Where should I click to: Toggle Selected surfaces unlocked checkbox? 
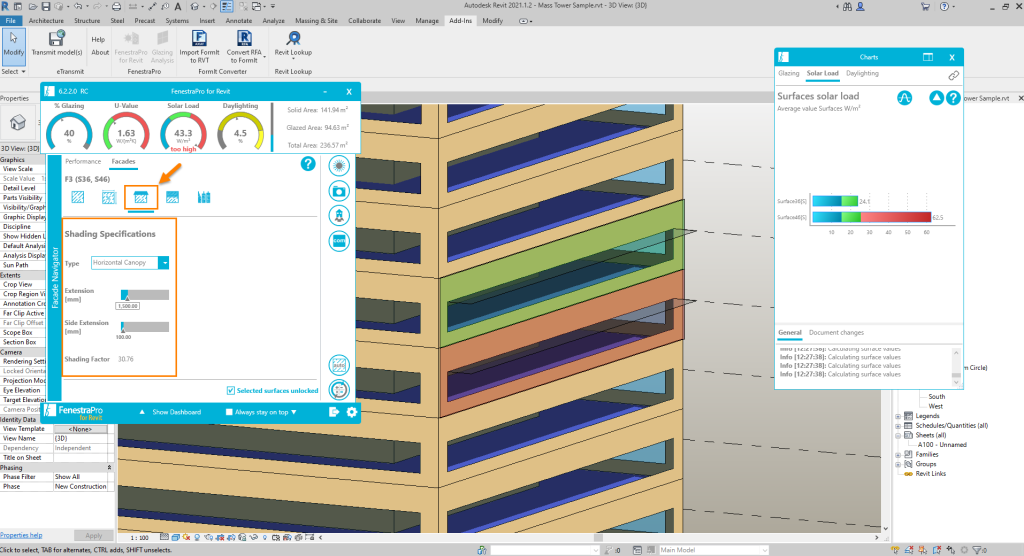pos(231,391)
